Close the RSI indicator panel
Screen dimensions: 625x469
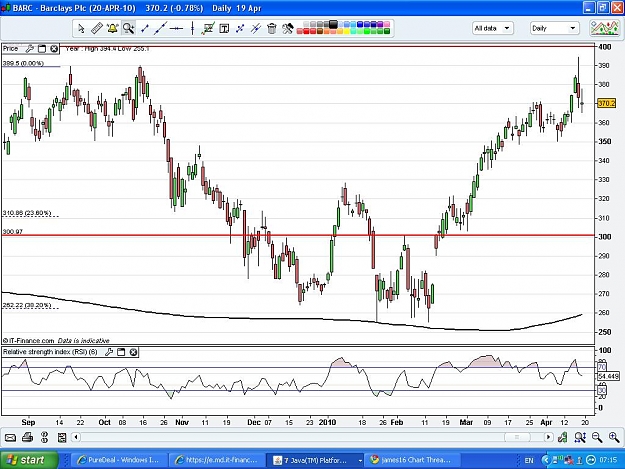point(134,352)
